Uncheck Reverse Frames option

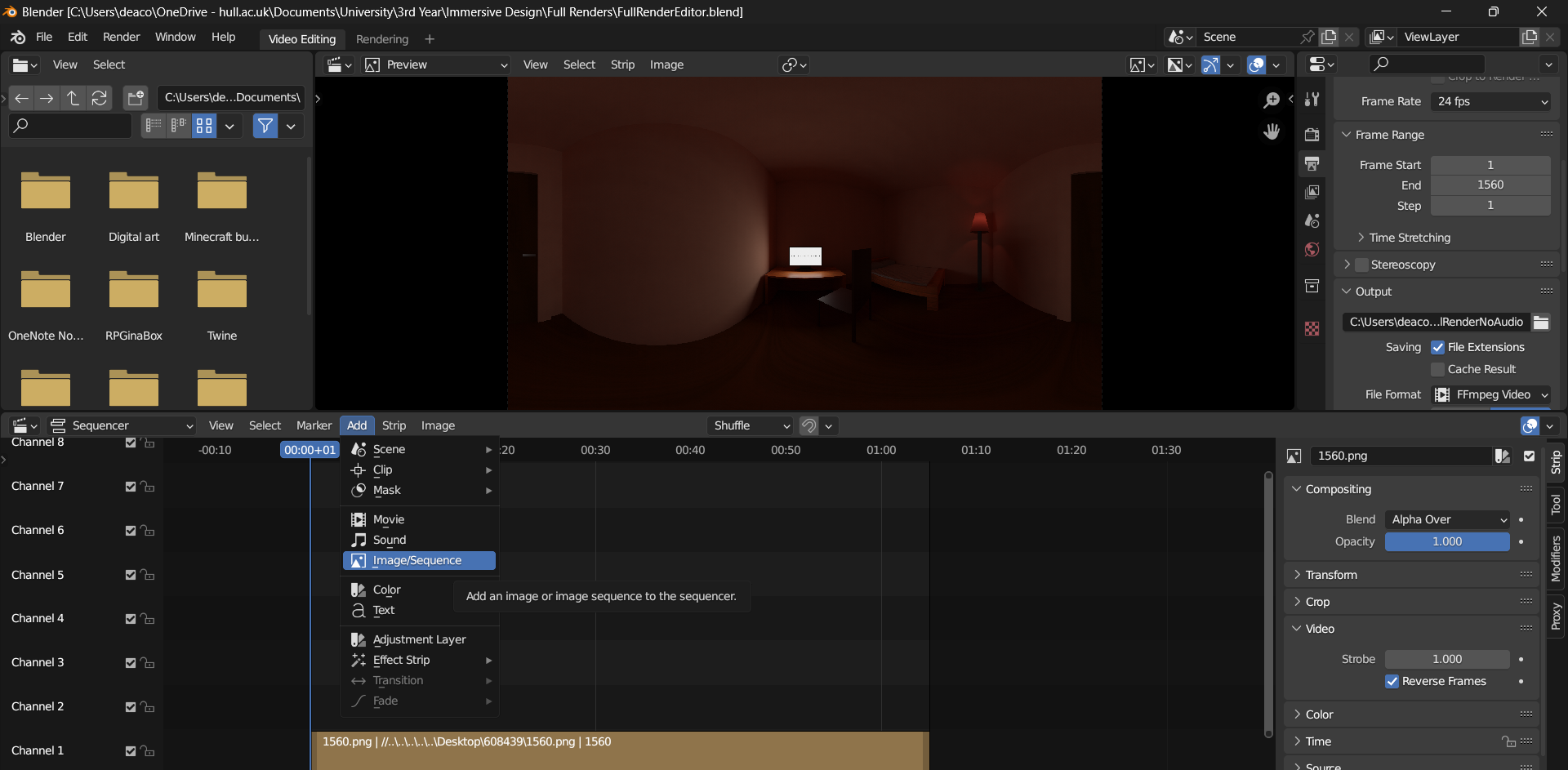1392,682
